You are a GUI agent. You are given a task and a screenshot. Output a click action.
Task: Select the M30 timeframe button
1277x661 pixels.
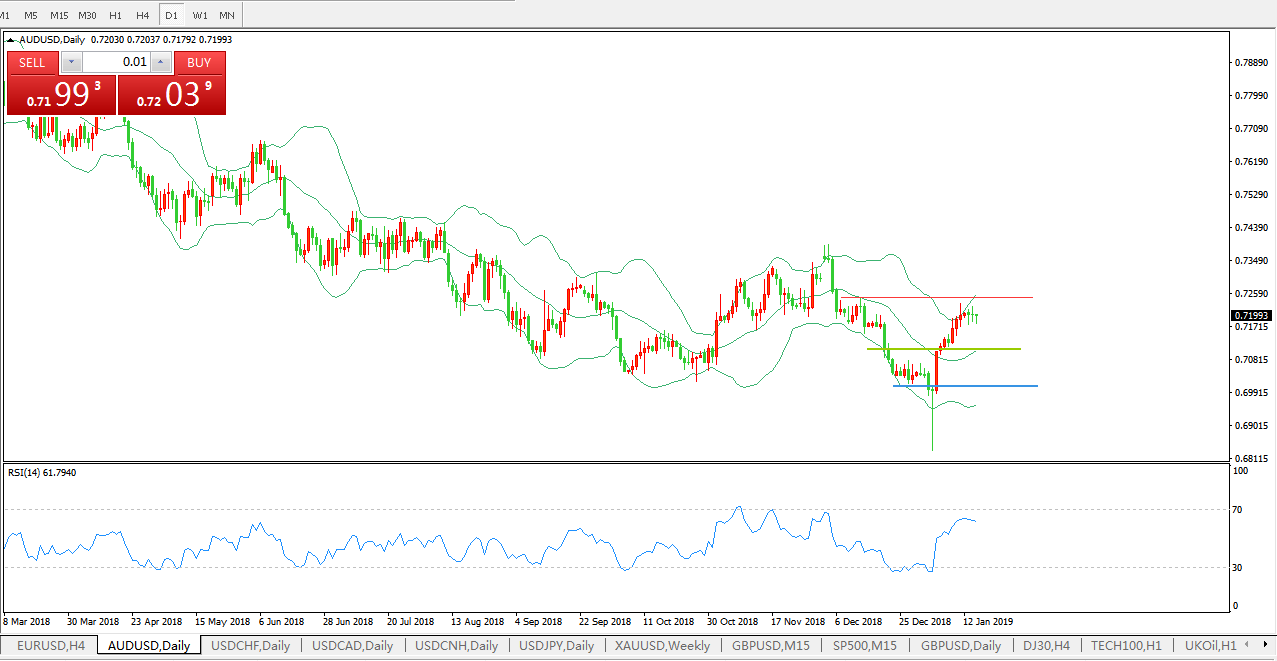(x=88, y=15)
